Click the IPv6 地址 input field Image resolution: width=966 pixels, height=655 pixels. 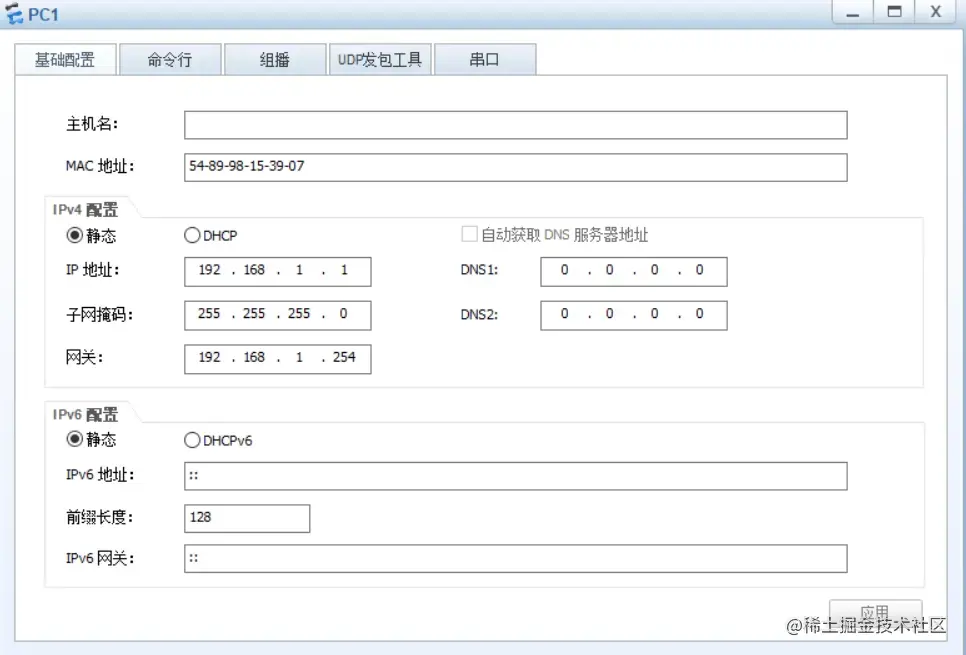[516, 476]
